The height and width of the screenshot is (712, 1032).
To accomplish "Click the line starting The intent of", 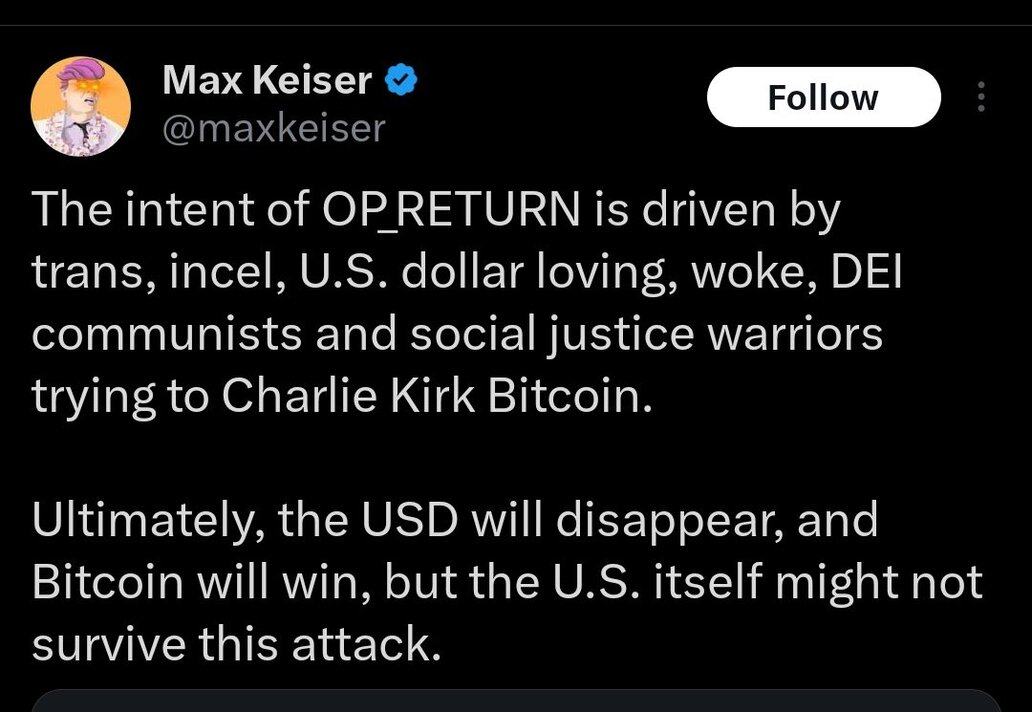I will tap(436, 210).
